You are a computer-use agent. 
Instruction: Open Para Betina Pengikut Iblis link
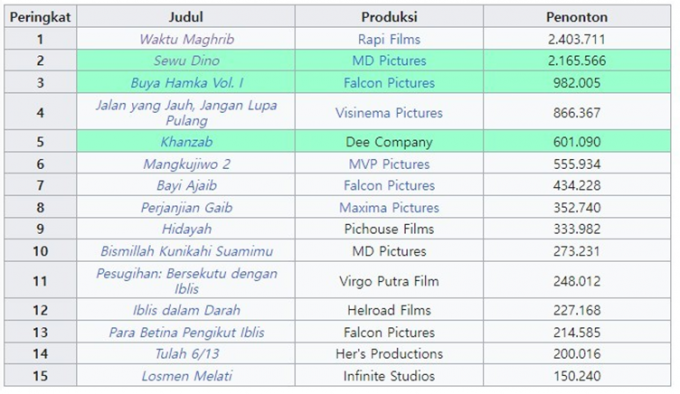coord(186,332)
